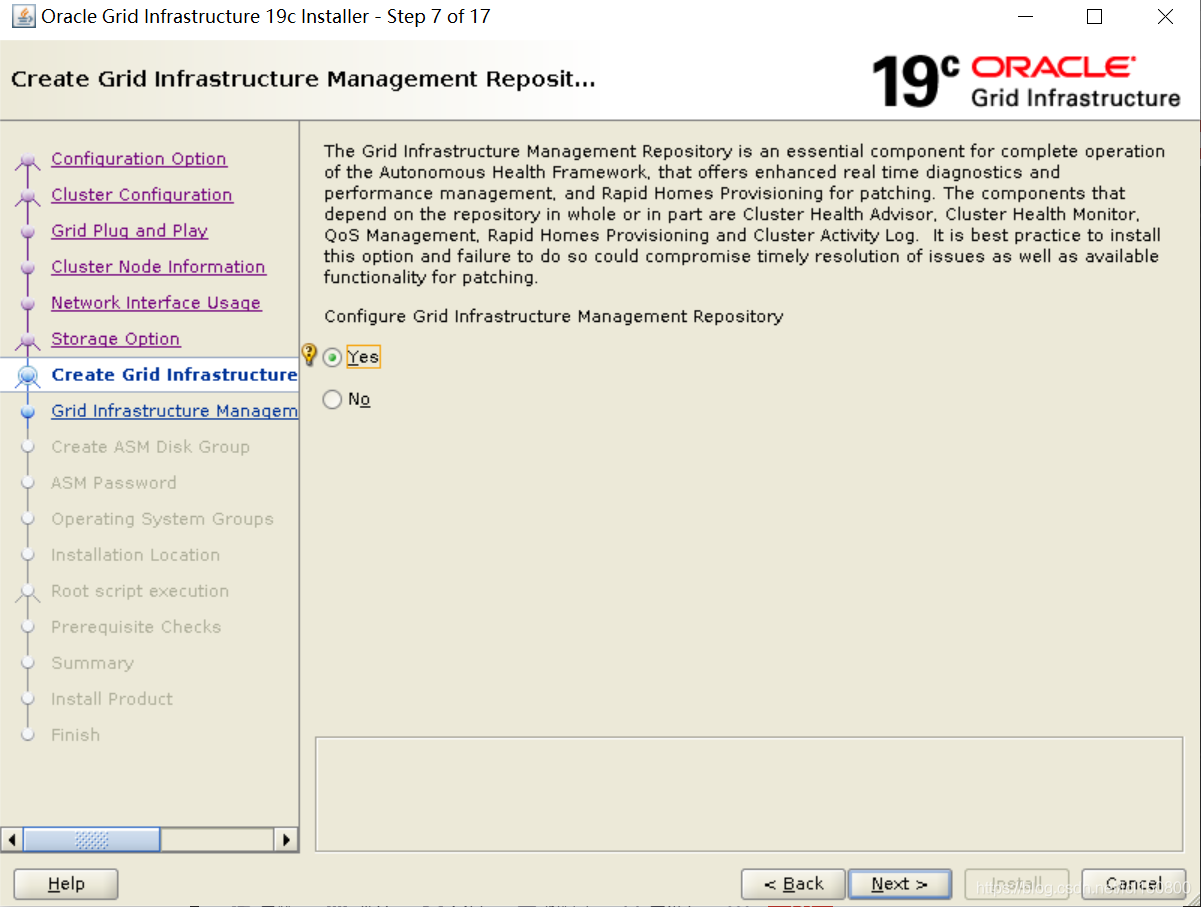The width and height of the screenshot is (1201, 907).
Task: Open the Grid Plug and Play step
Action: (x=130, y=231)
